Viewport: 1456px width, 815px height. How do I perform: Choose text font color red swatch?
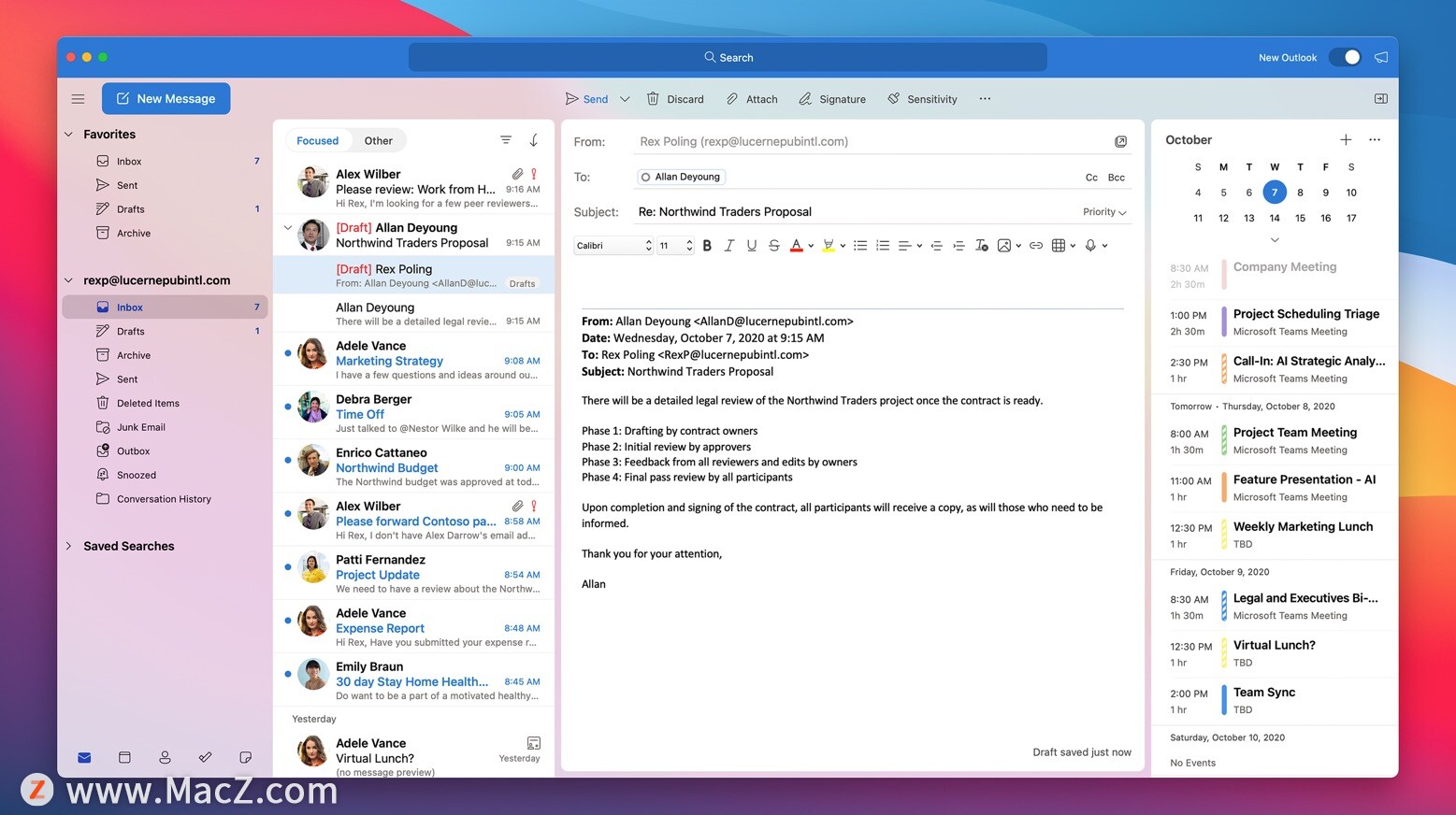click(797, 246)
